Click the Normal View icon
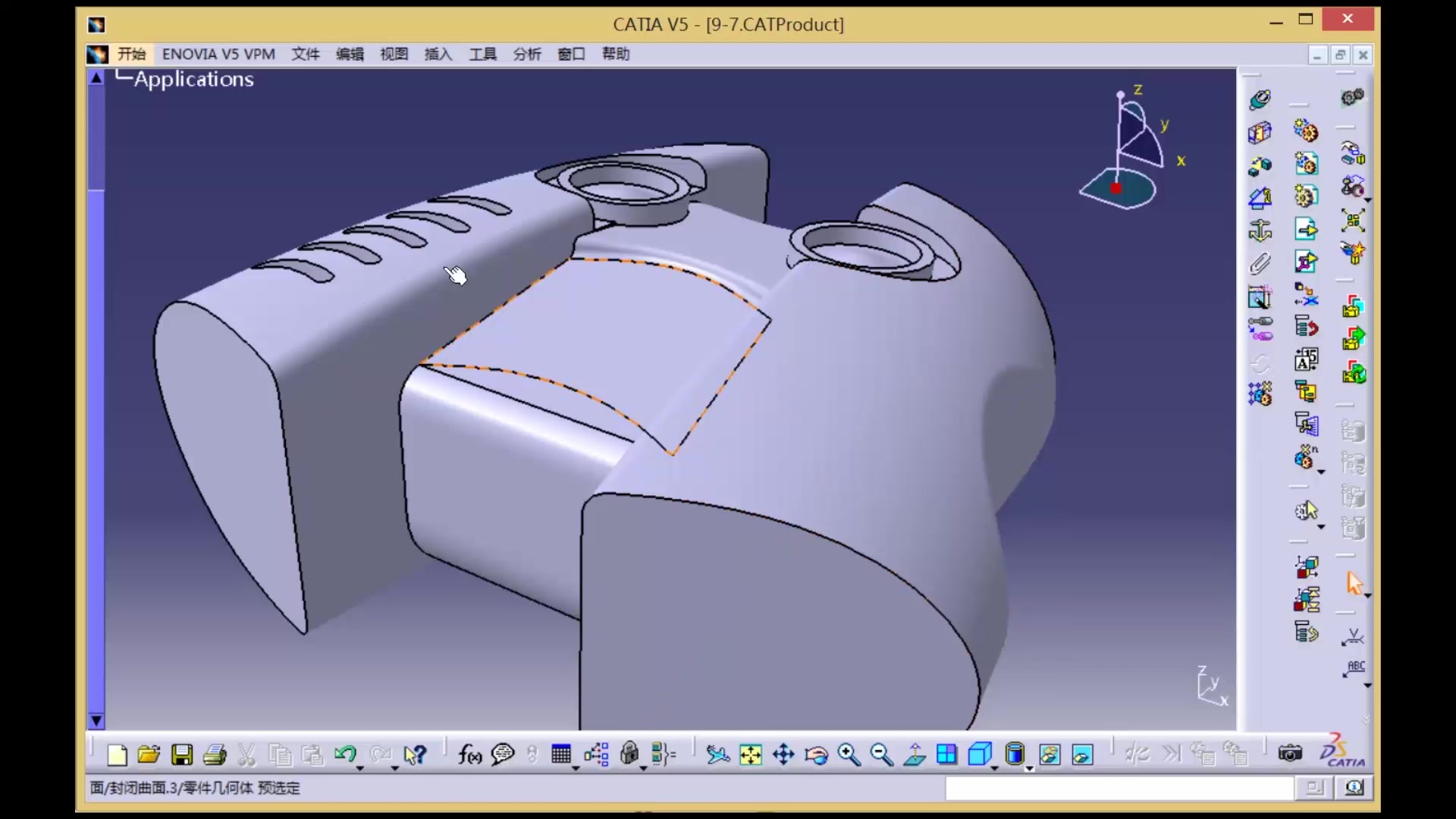 pos(915,755)
